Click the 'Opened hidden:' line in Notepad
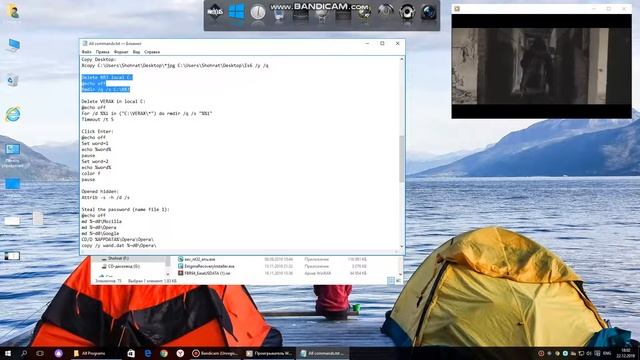640x360 pixels. click(100, 191)
